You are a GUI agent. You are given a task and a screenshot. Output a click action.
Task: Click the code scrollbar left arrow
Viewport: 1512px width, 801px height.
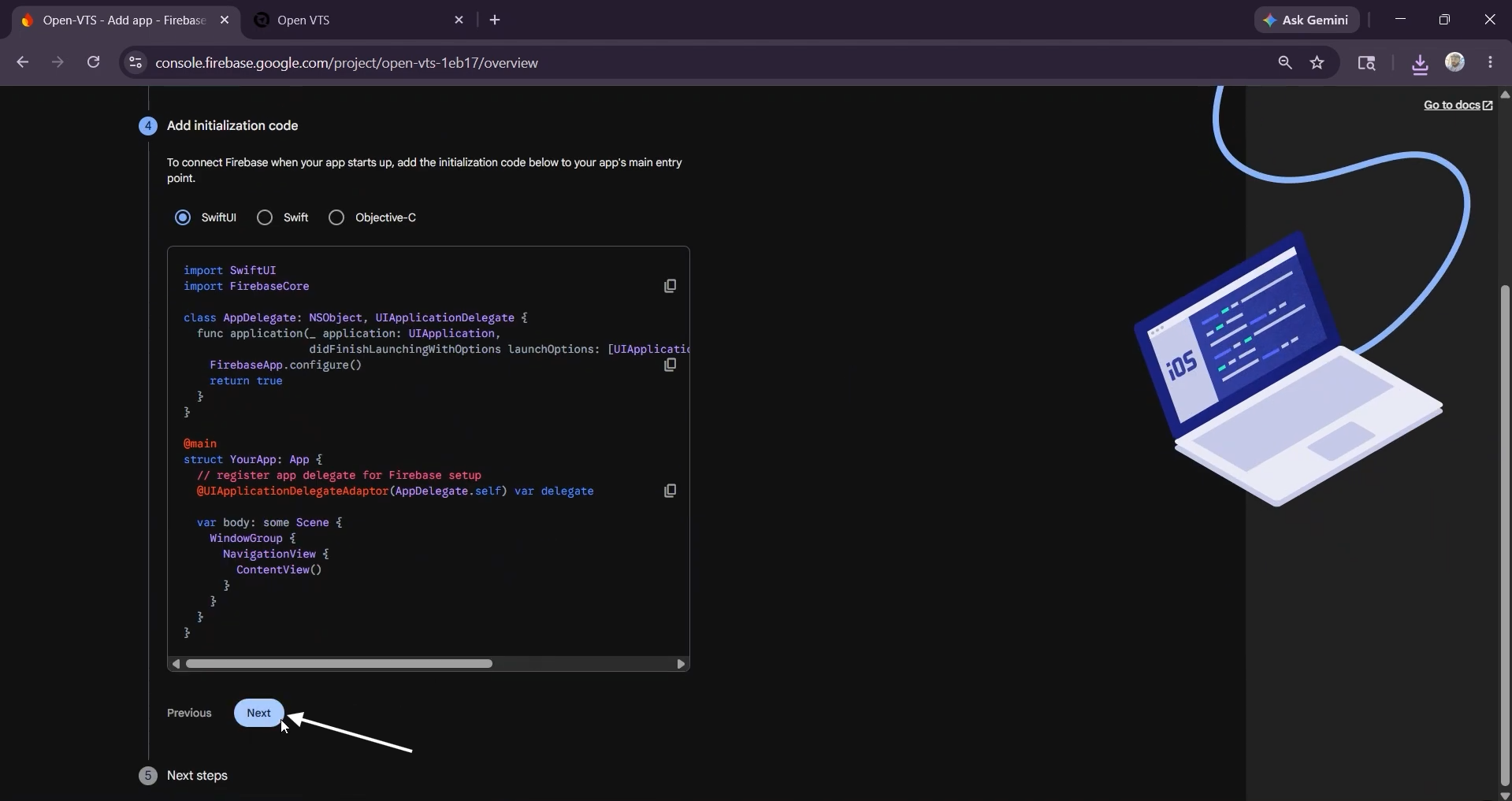tap(176, 664)
